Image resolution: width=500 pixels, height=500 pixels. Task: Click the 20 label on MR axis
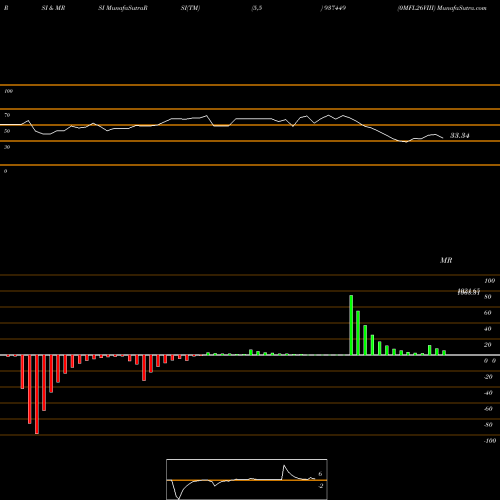(x=488, y=345)
